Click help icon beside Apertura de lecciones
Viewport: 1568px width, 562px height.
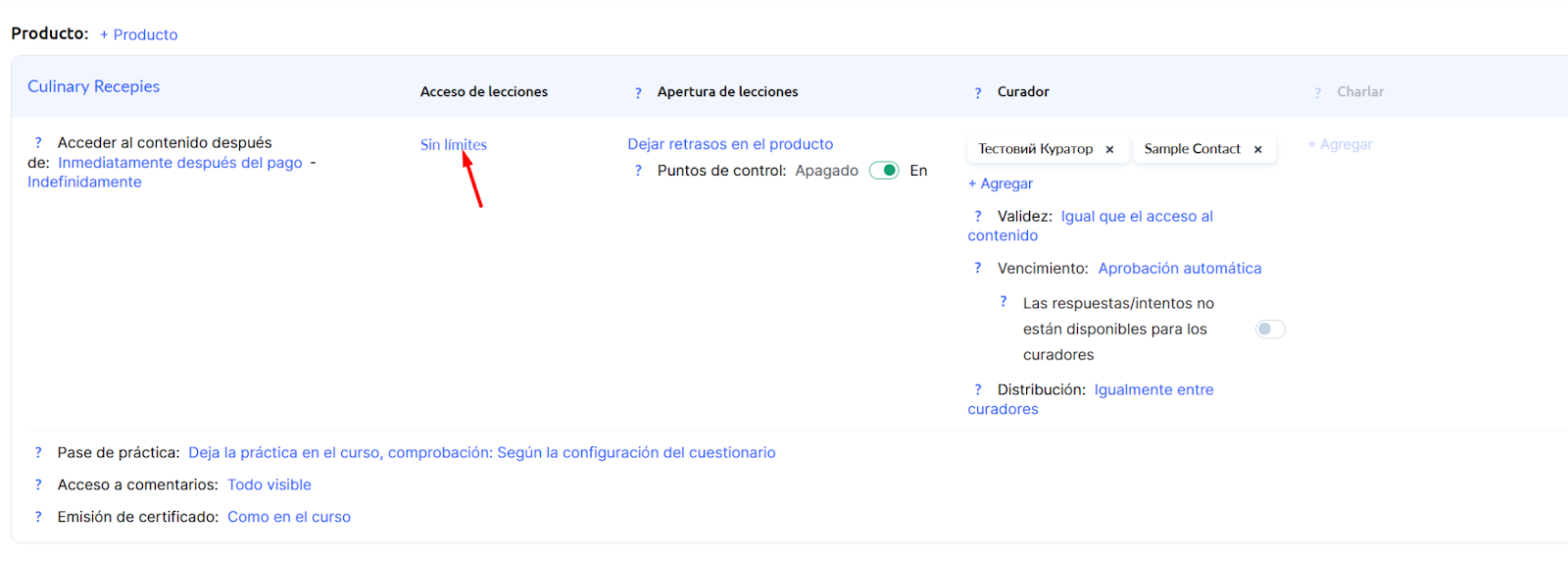click(x=638, y=93)
